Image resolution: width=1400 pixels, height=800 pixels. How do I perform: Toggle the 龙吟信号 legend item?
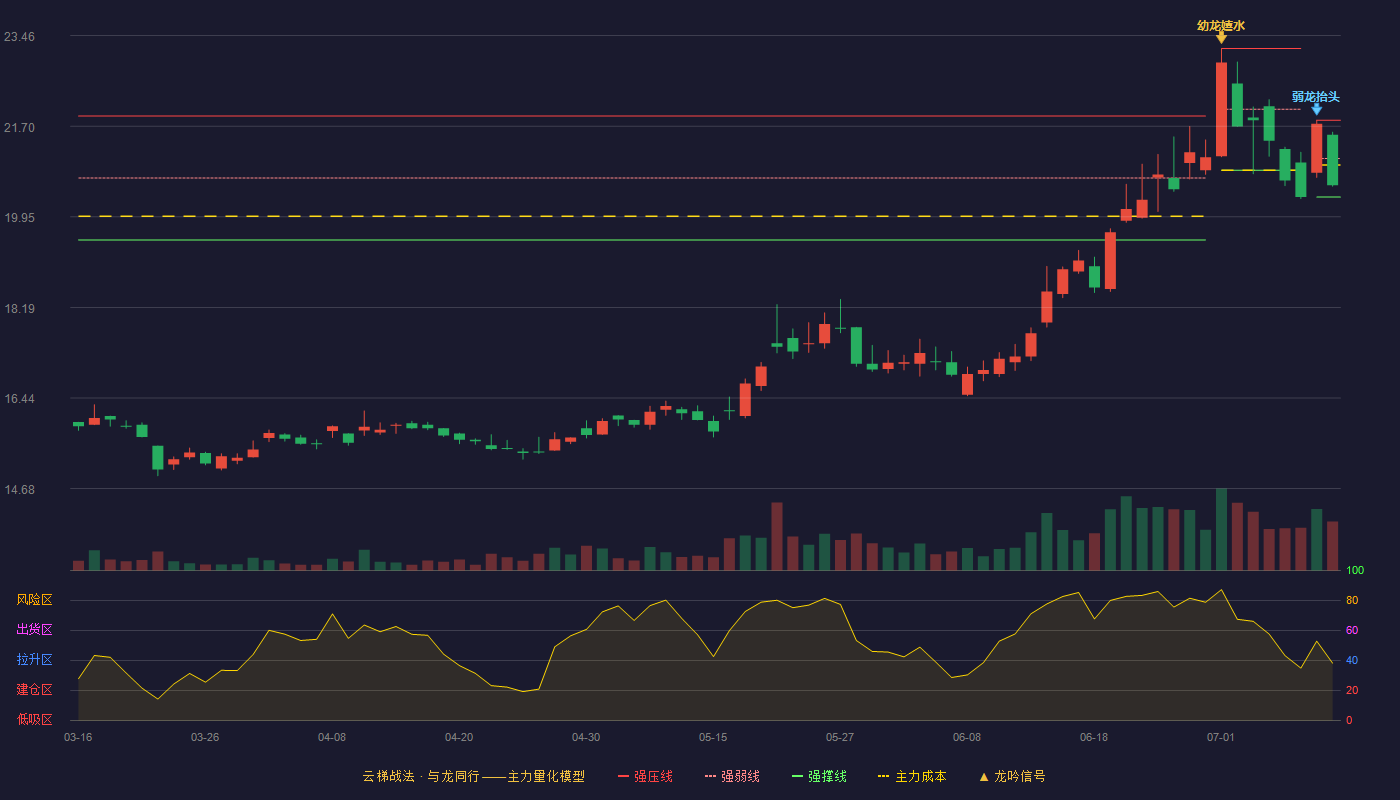1012,776
